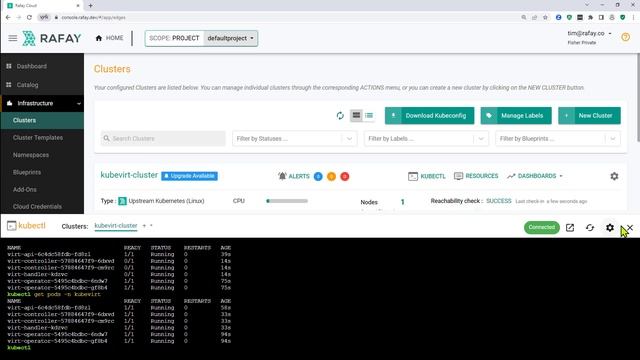Open the help question mark icon

coord(625,38)
